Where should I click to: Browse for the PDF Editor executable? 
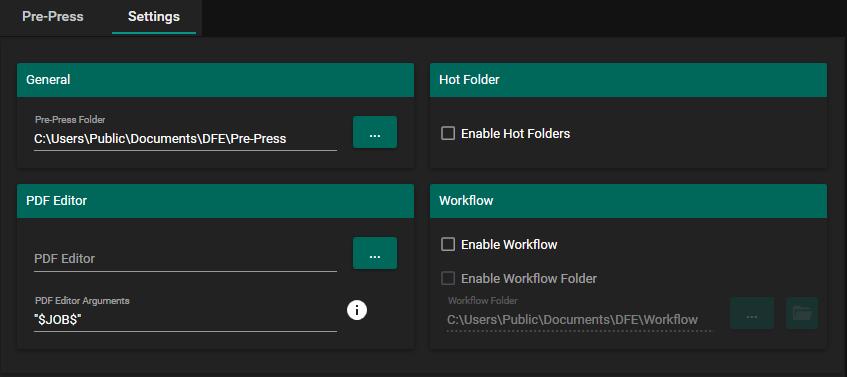[375, 253]
